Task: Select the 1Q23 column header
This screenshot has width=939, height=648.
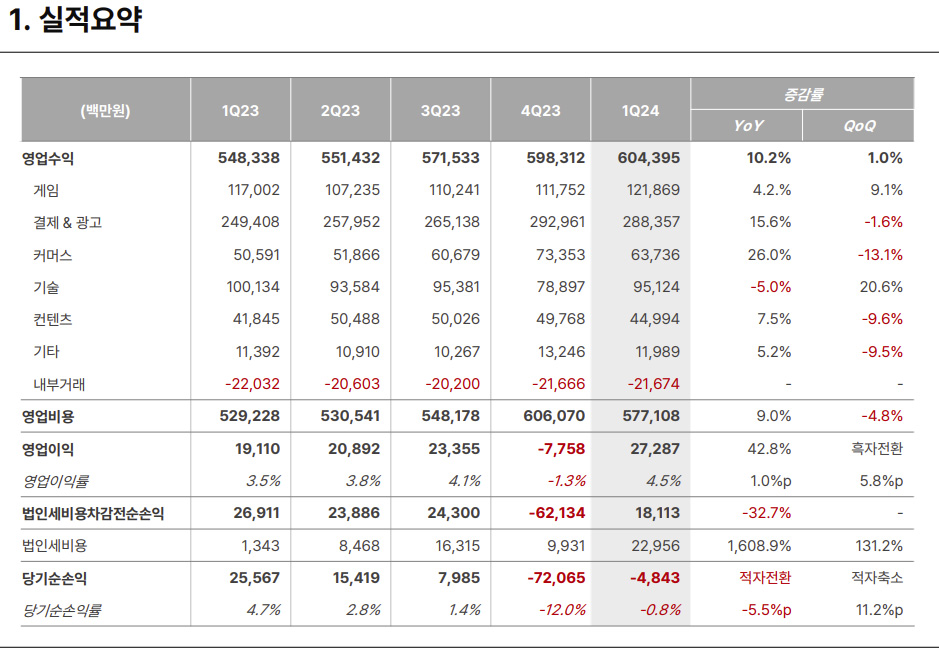Action: (x=240, y=110)
